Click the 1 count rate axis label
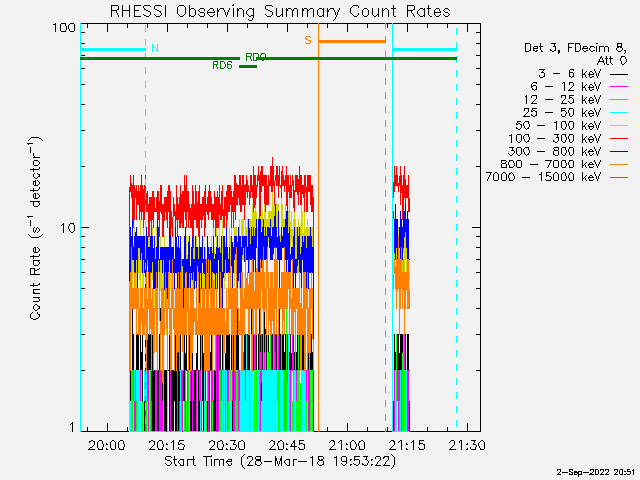 tap(73, 427)
